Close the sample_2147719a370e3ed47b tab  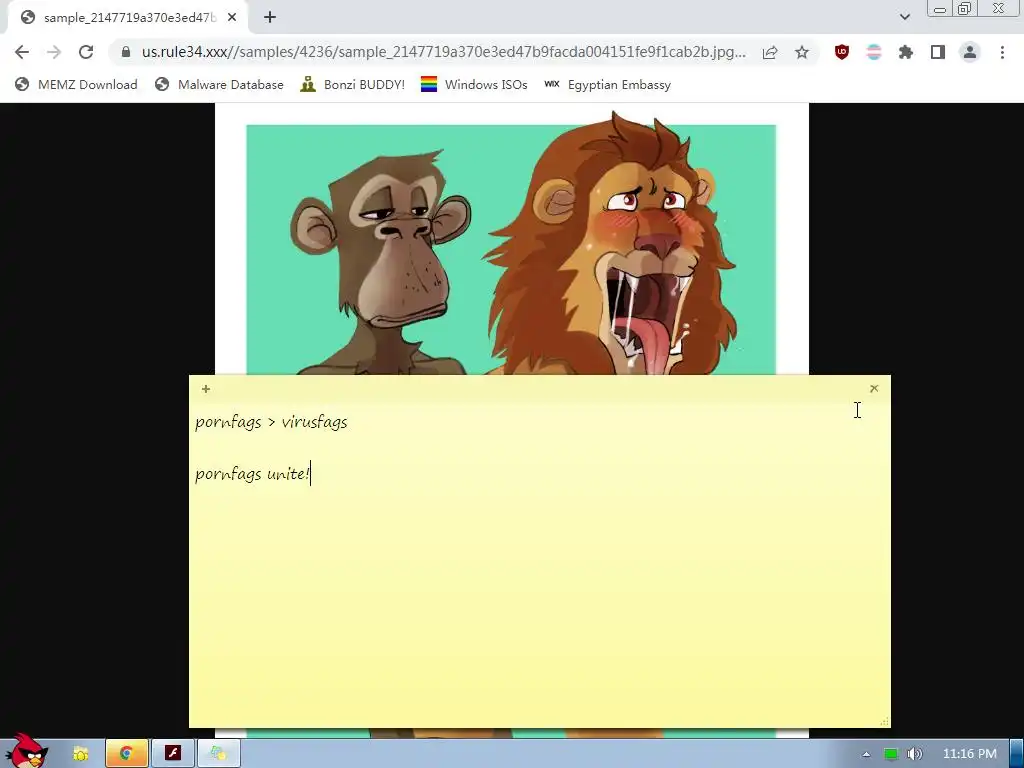pos(232,17)
